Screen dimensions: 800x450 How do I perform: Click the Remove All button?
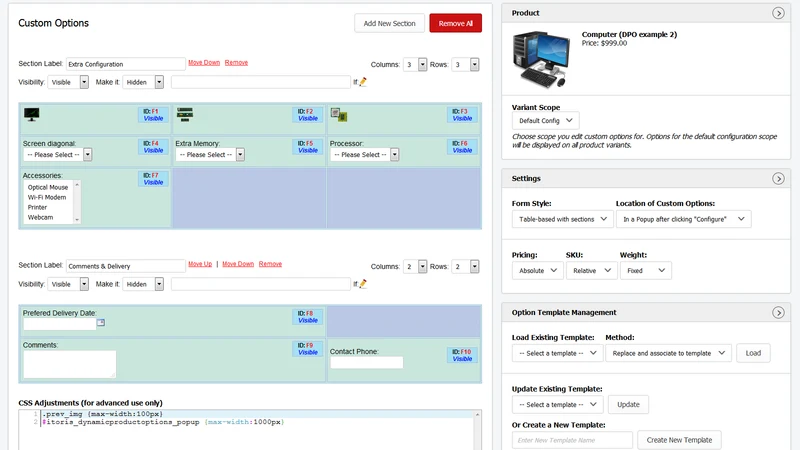[x=456, y=23]
